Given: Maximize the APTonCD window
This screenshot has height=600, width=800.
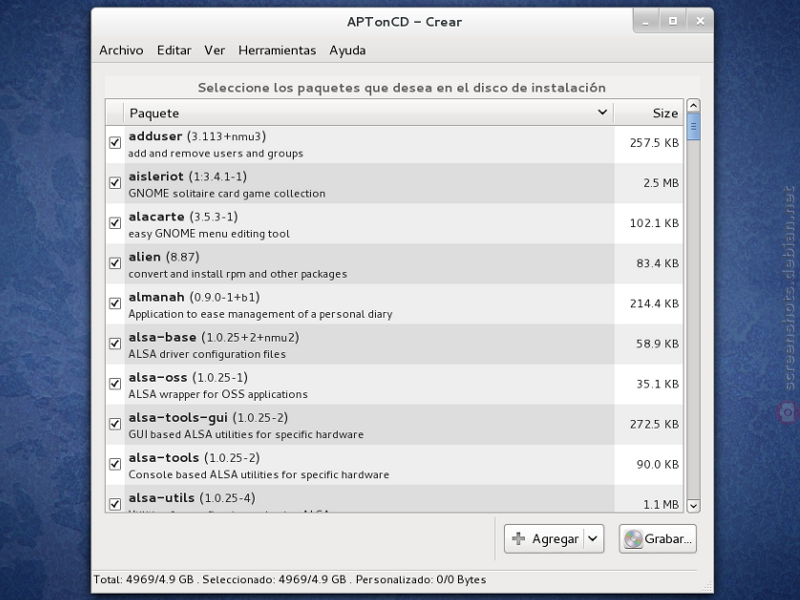Looking at the screenshot, I should [x=673, y=21].
